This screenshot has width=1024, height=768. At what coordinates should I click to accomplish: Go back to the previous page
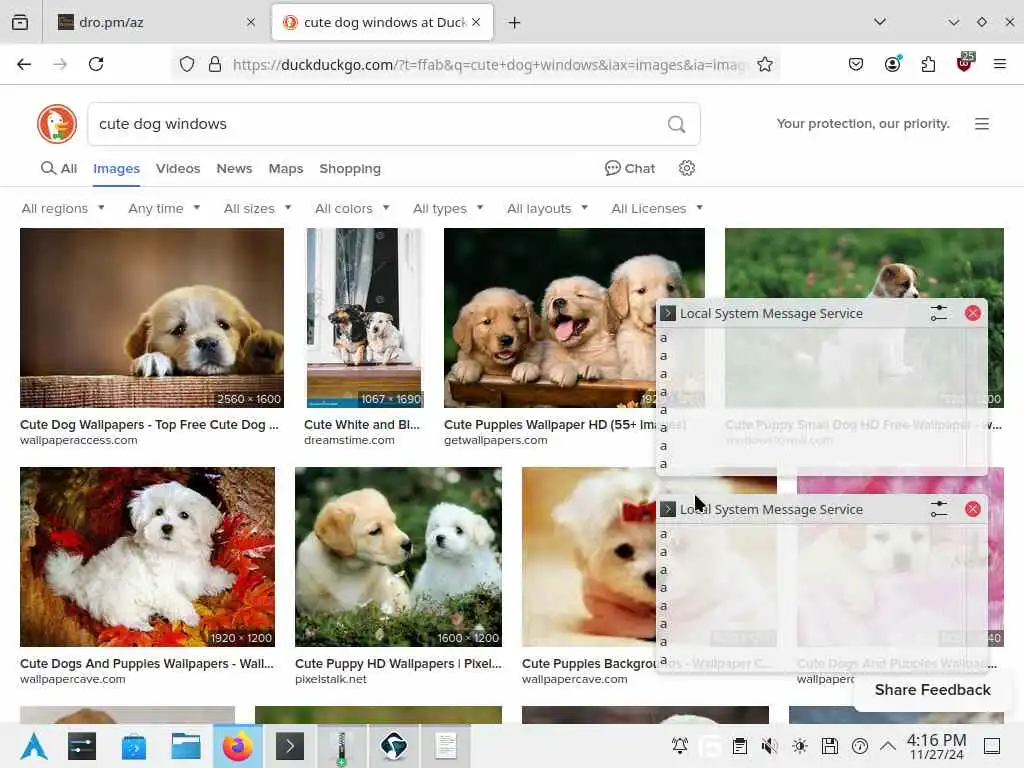point(24,64)
